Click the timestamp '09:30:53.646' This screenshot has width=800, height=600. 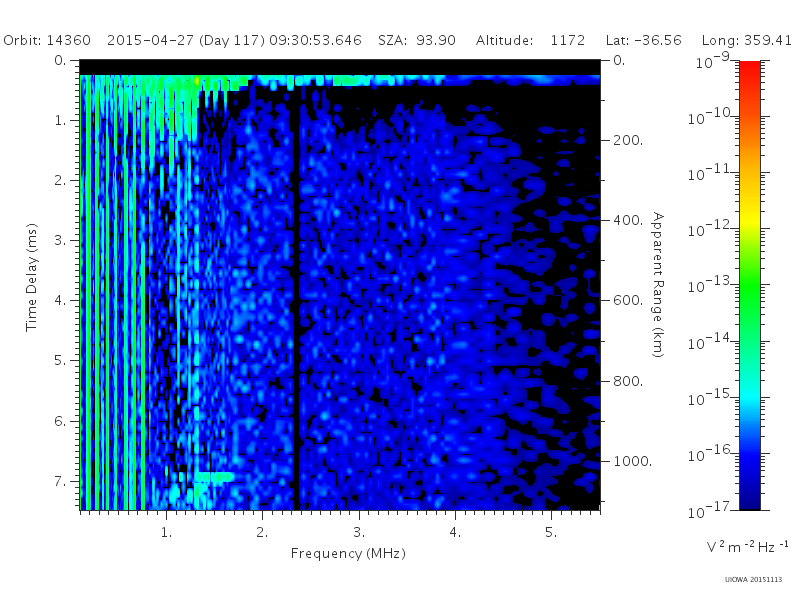point(315,40)
